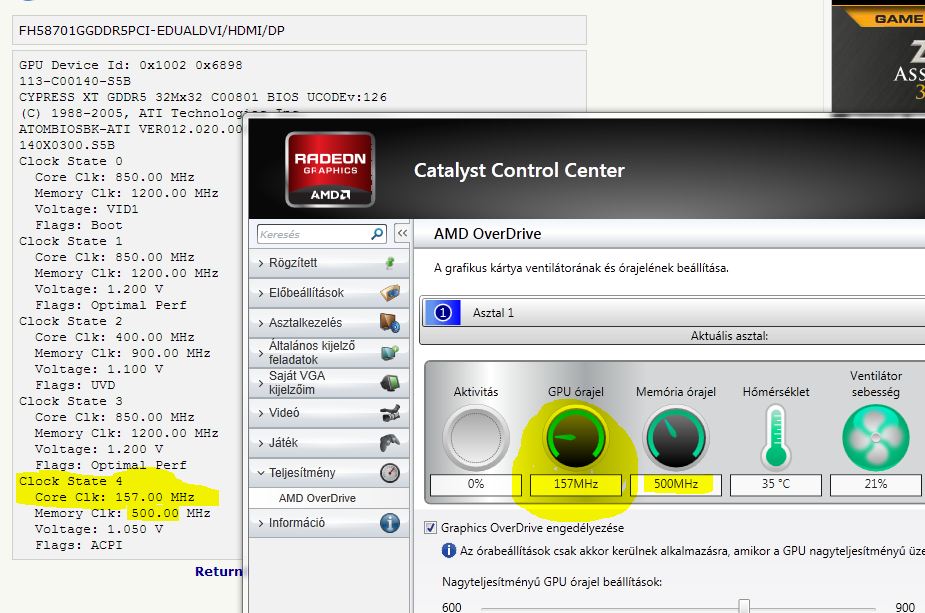Screen dimensions: 925x613
Task: Click the 21% fan speed value
Action: tap(876, 484)
